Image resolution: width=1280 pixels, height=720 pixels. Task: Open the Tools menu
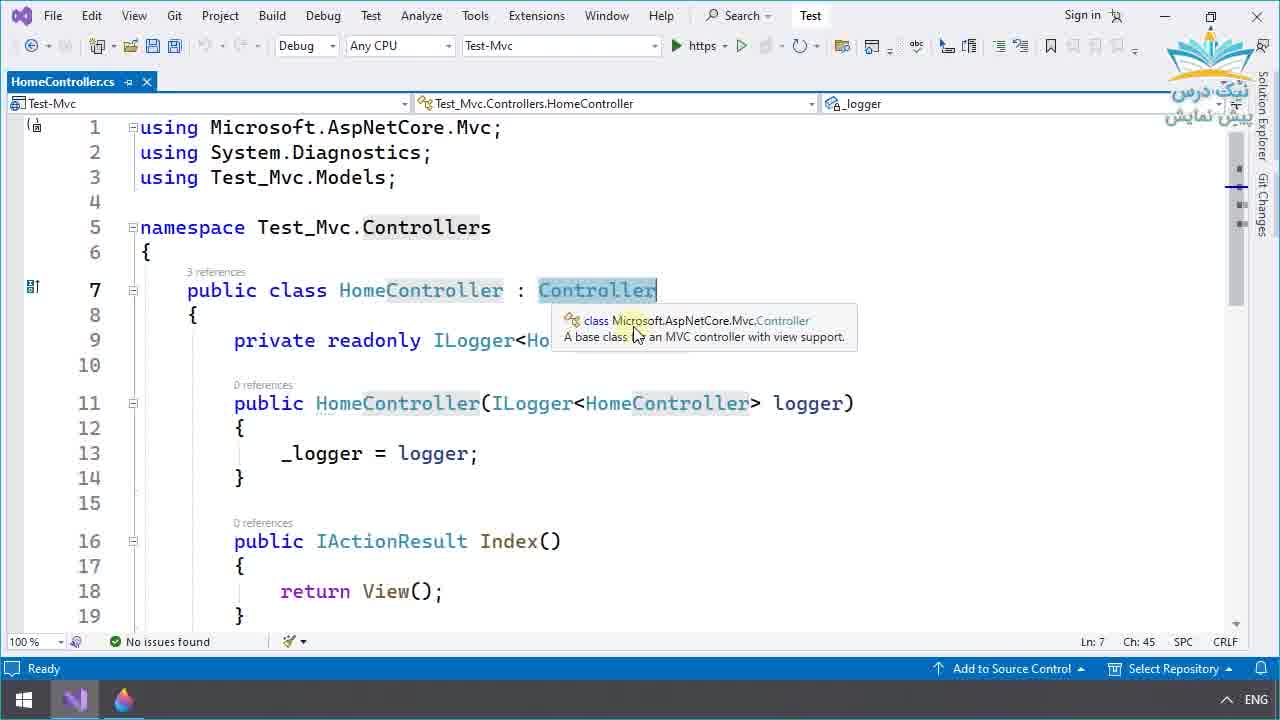point(474,15)
